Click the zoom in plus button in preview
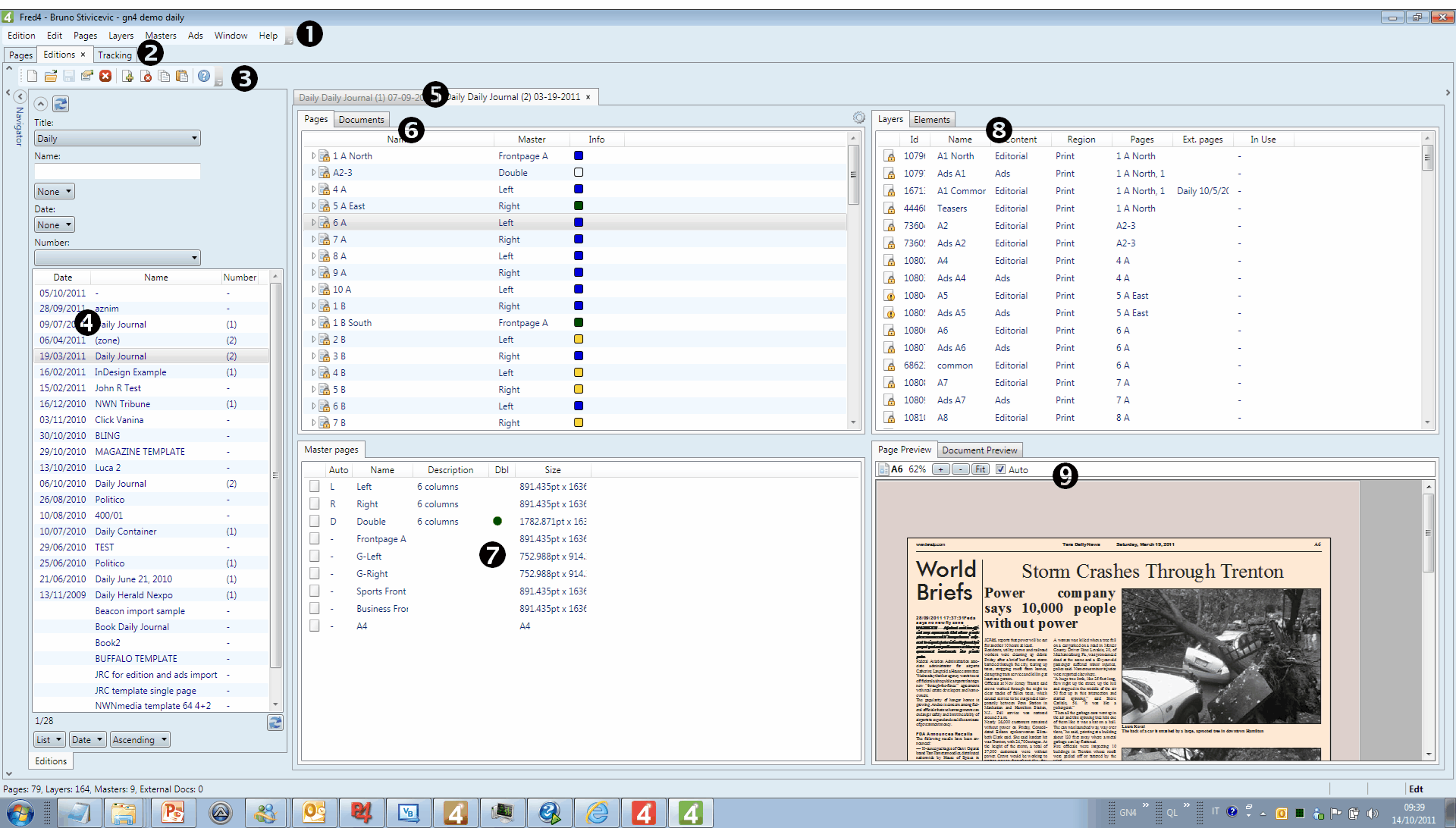 click(940, 469)
